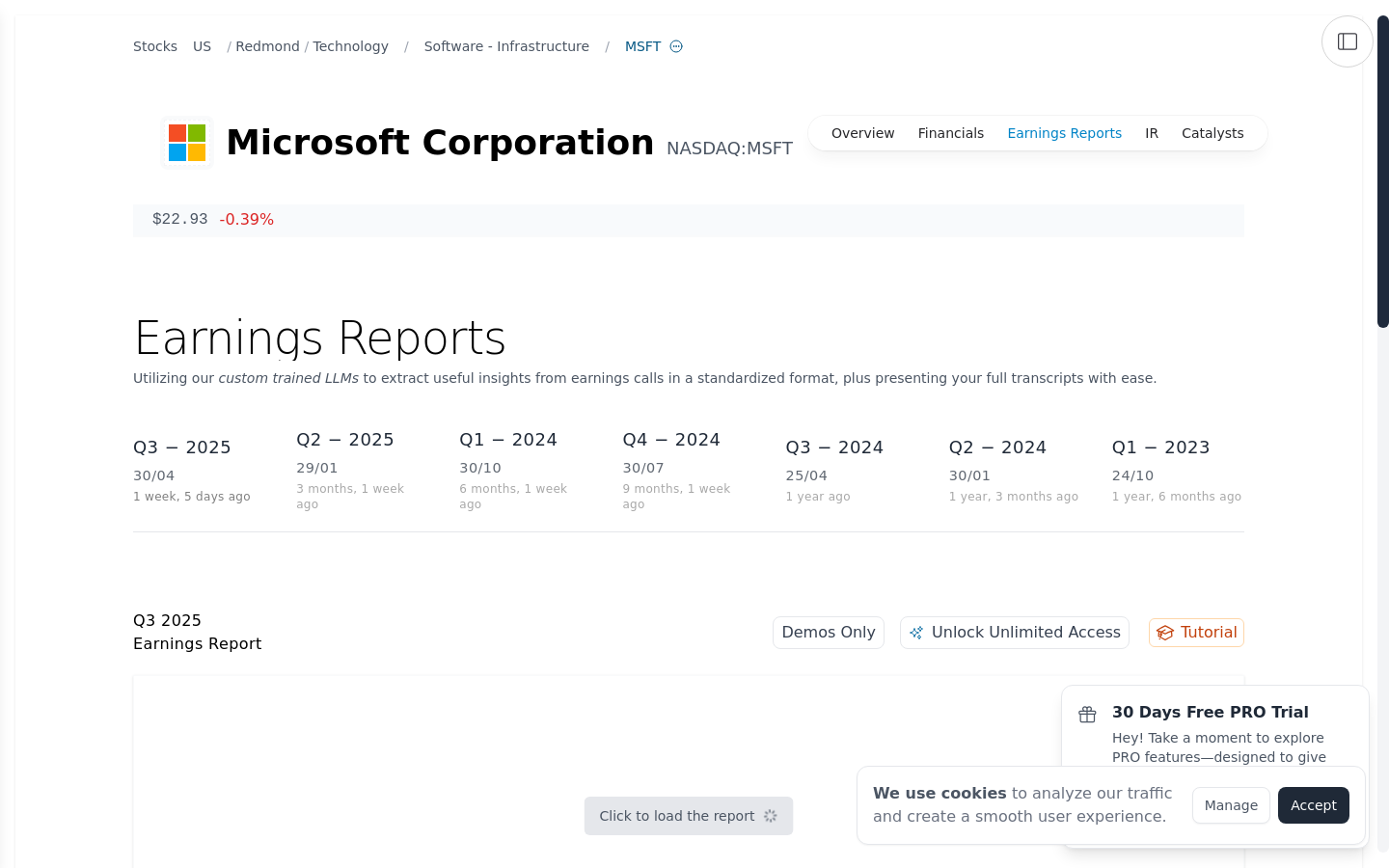Select the Q1 – 2023 earnings report
This screenshot has width=1389, height=868.
1177,471
